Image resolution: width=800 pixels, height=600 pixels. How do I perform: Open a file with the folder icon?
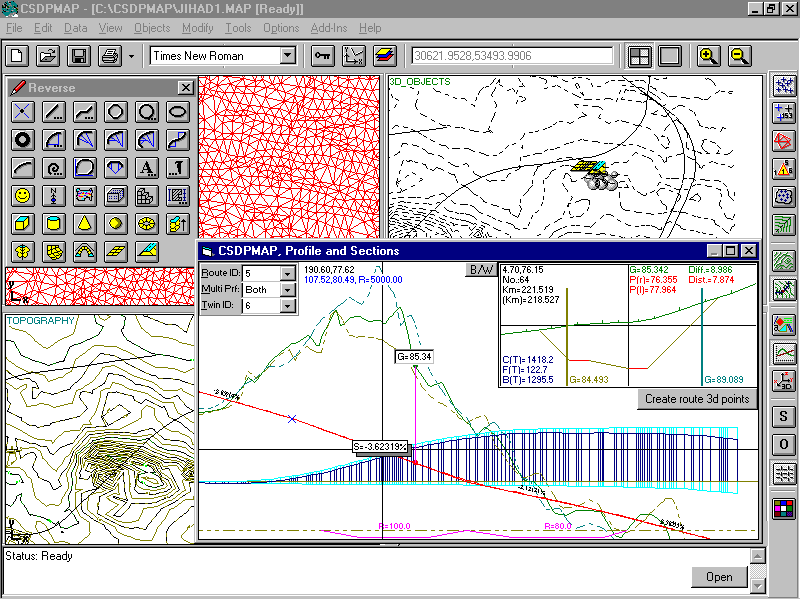[48, 56]
